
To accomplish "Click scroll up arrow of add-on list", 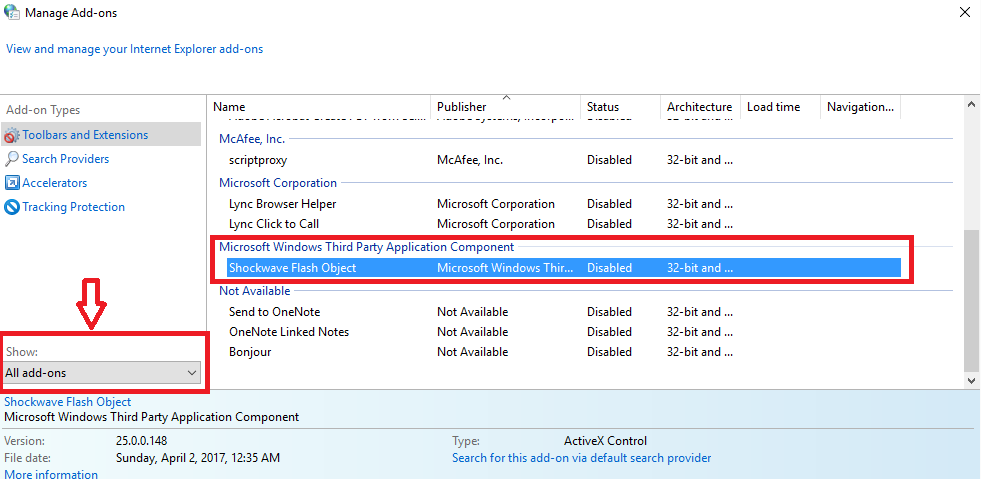I will (972, 104).
